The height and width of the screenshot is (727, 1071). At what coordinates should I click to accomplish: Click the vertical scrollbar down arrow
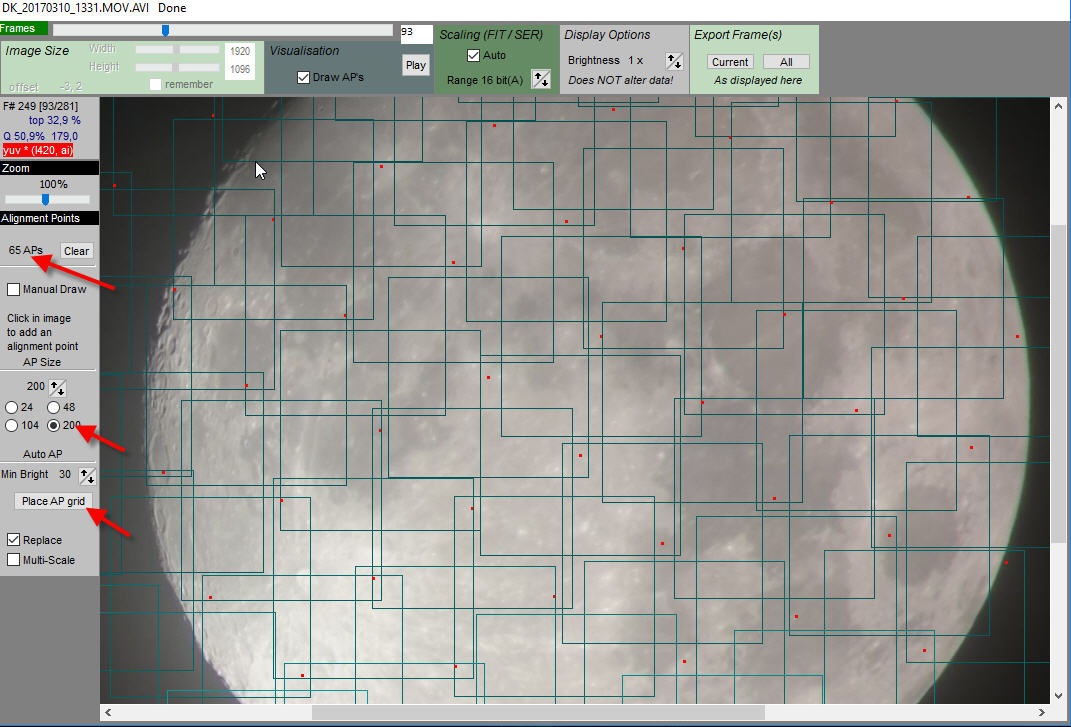1060,695
